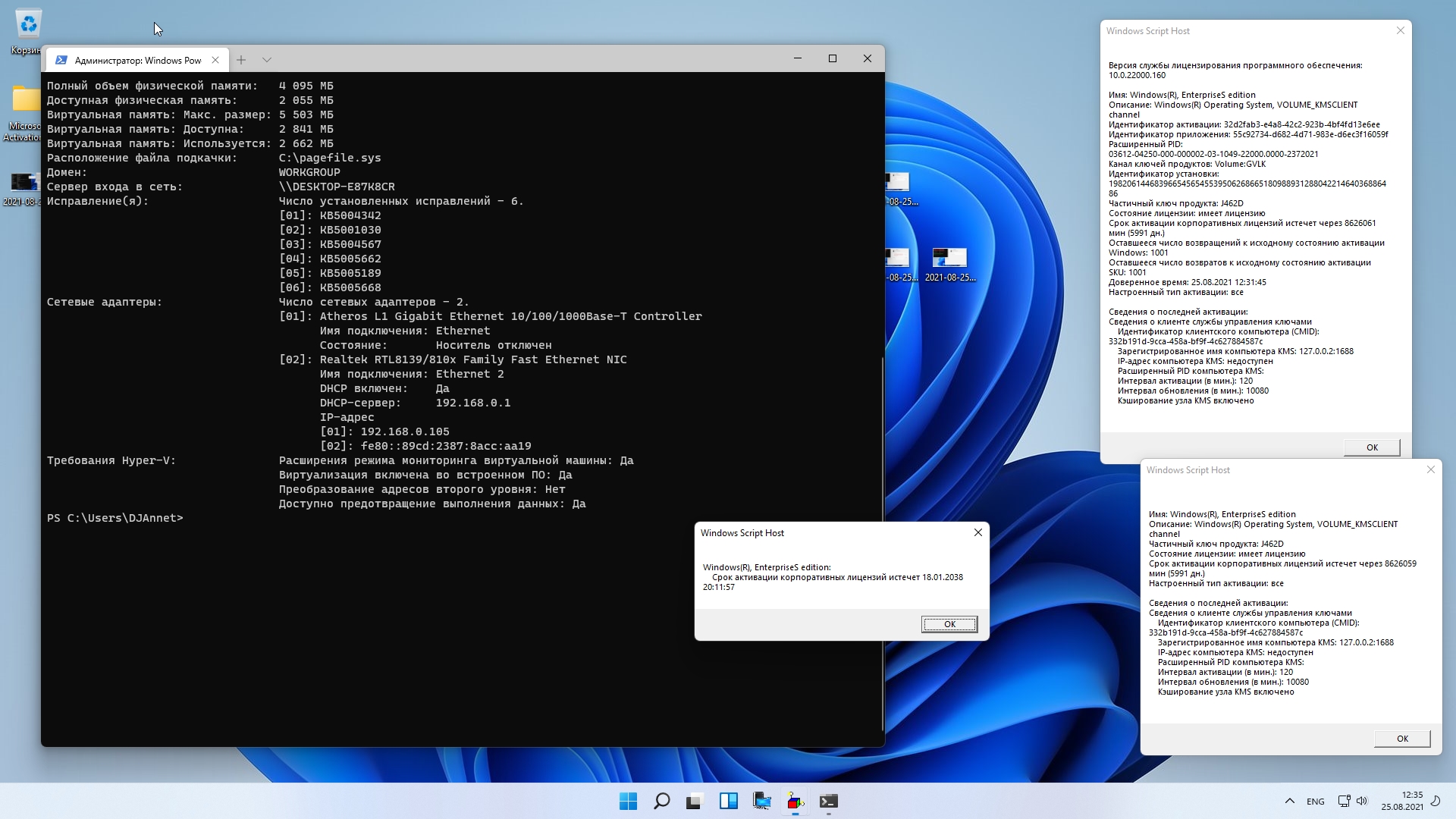This screenshot has height=819, width=1456.
Task: Switch to Windows Terminal taskbar icon
Action: tap(828, 801)
